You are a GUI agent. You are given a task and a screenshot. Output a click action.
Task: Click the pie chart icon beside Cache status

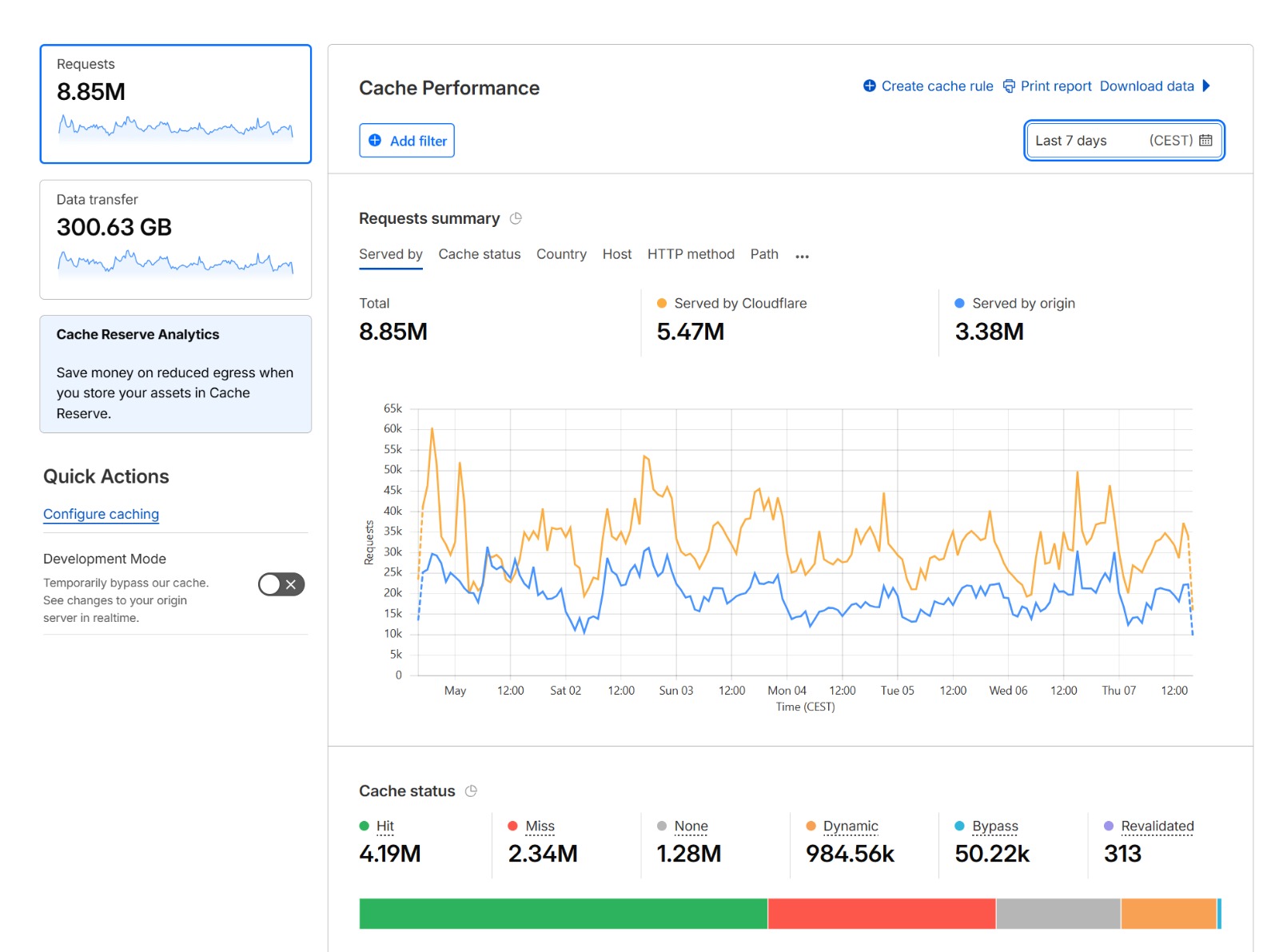pos(471,791)
